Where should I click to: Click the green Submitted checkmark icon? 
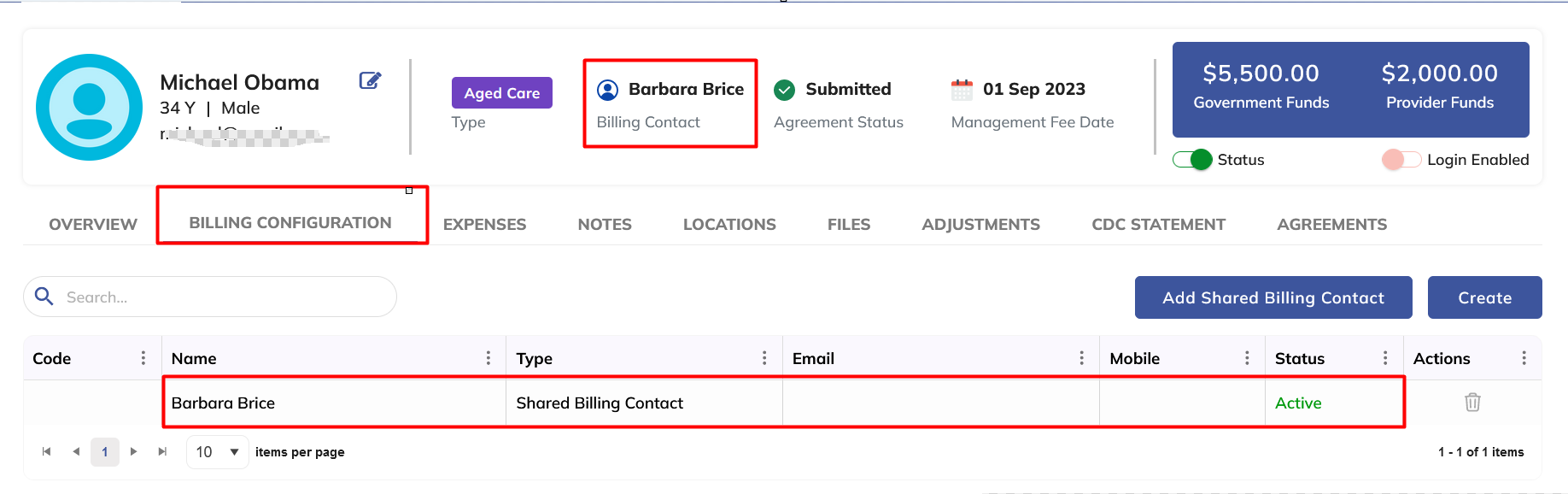coord(784,90)
